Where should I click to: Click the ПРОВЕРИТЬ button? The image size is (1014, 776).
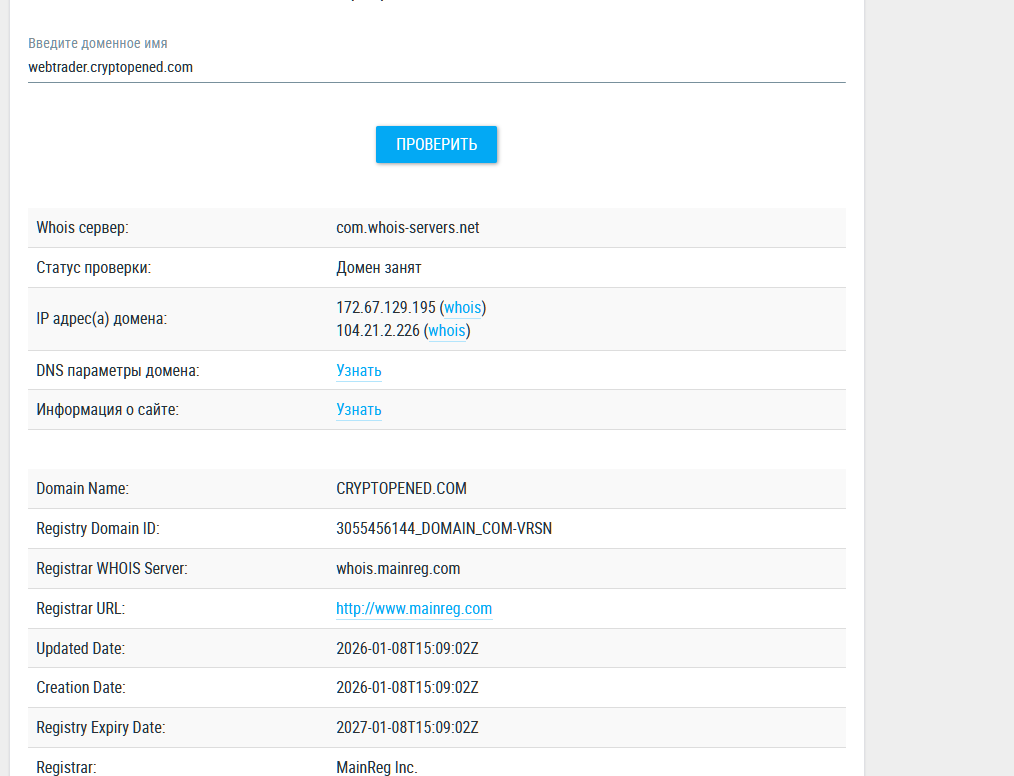click(437, 144)
